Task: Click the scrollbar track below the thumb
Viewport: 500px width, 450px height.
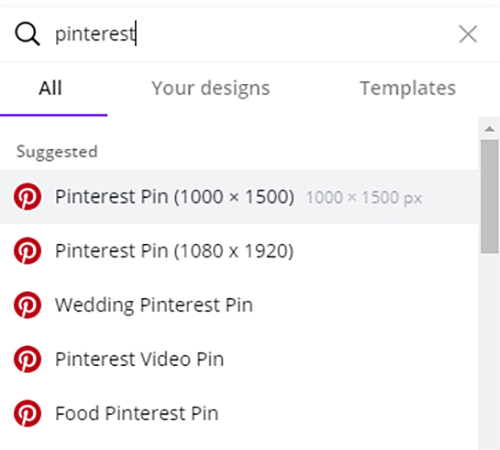Action: 489,352
